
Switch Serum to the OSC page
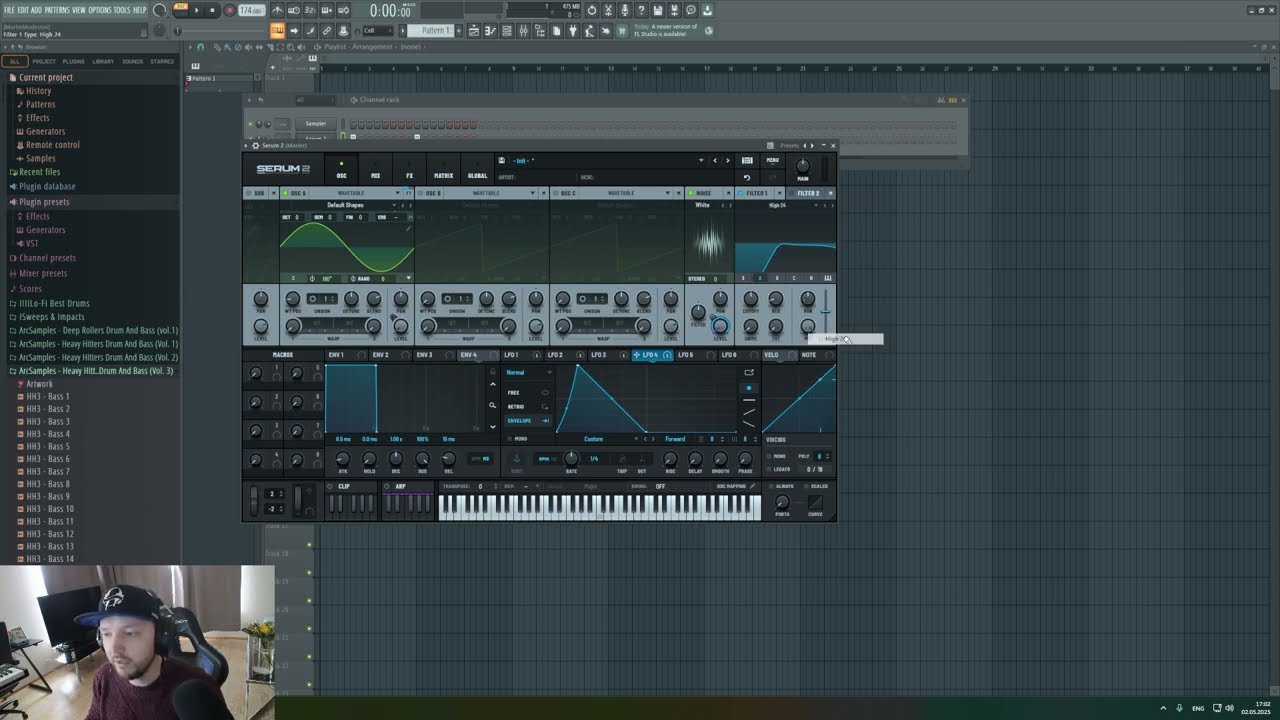(x=341, y=170)
